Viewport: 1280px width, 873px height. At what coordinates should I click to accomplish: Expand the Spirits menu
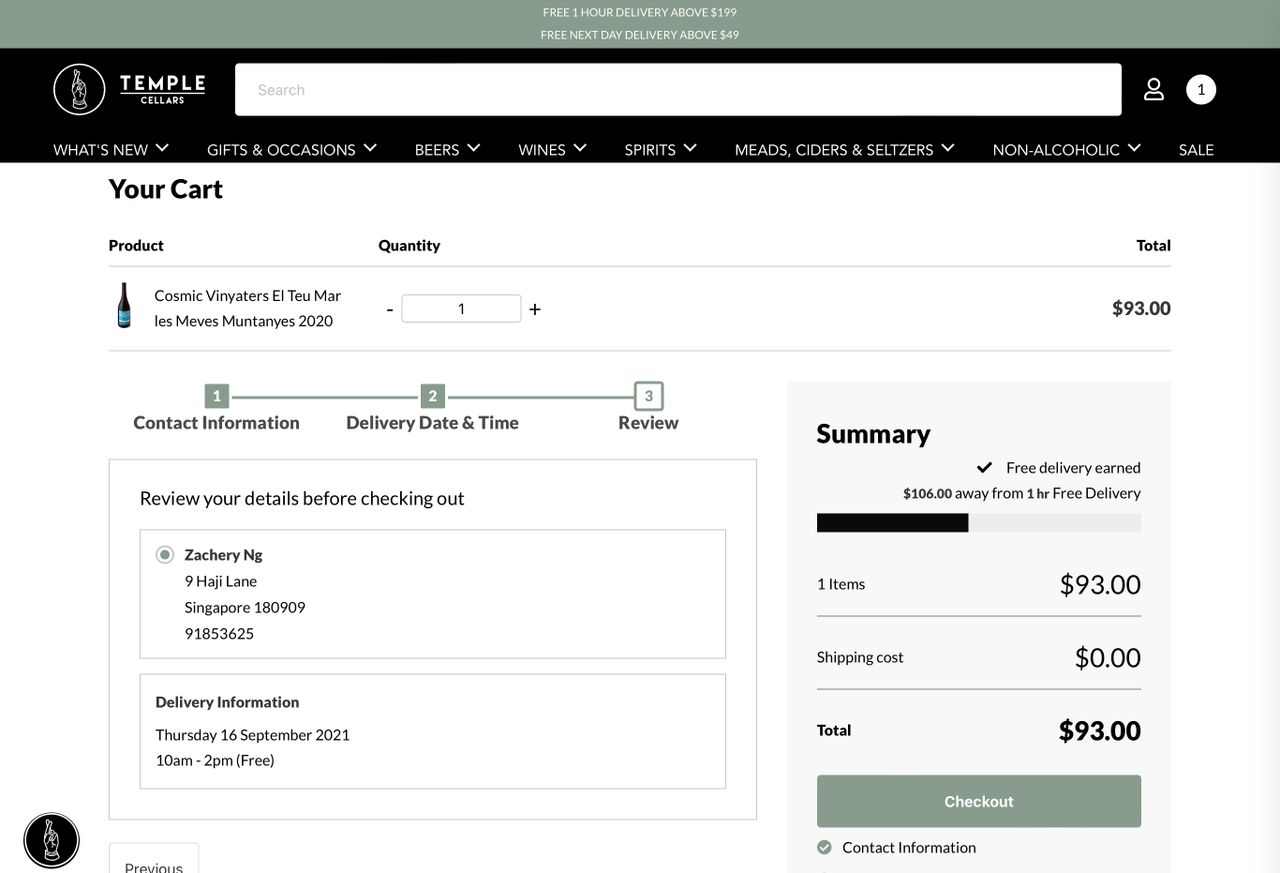661,149
